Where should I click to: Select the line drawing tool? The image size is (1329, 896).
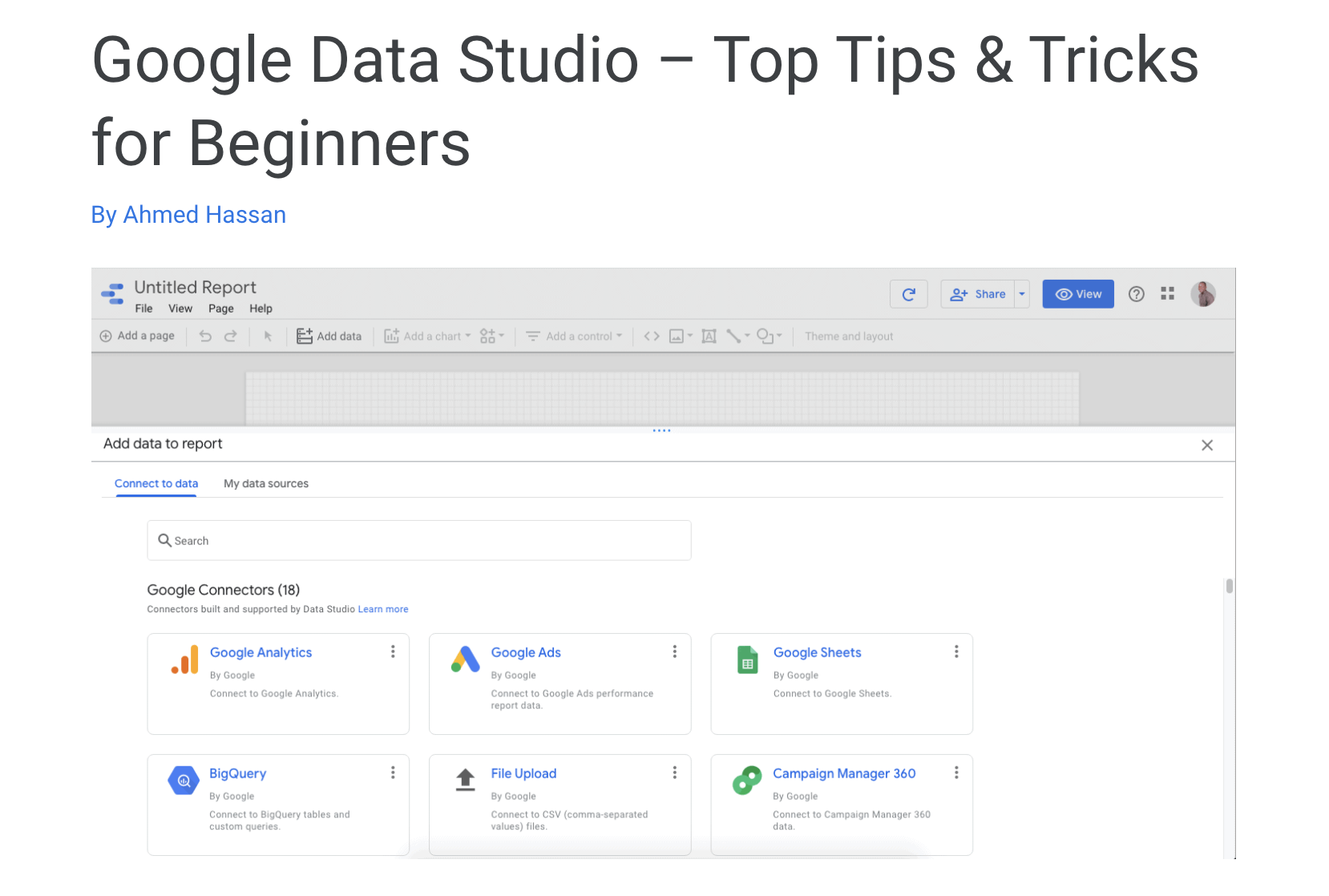point(734,336)
